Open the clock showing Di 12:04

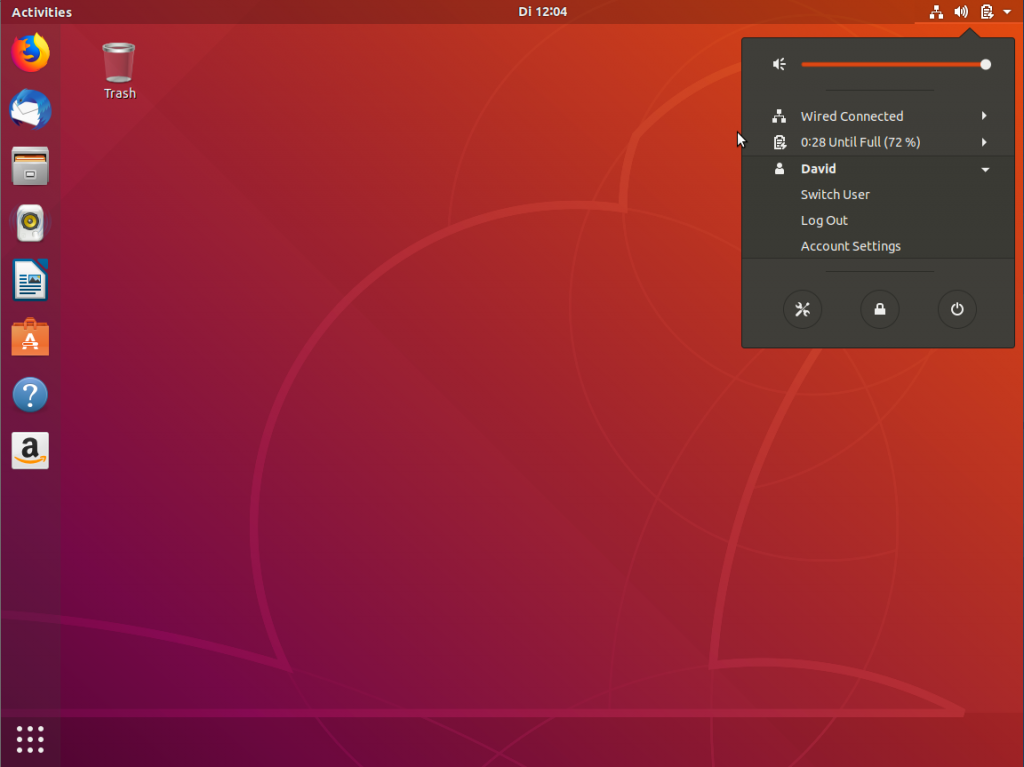[543, 12]
